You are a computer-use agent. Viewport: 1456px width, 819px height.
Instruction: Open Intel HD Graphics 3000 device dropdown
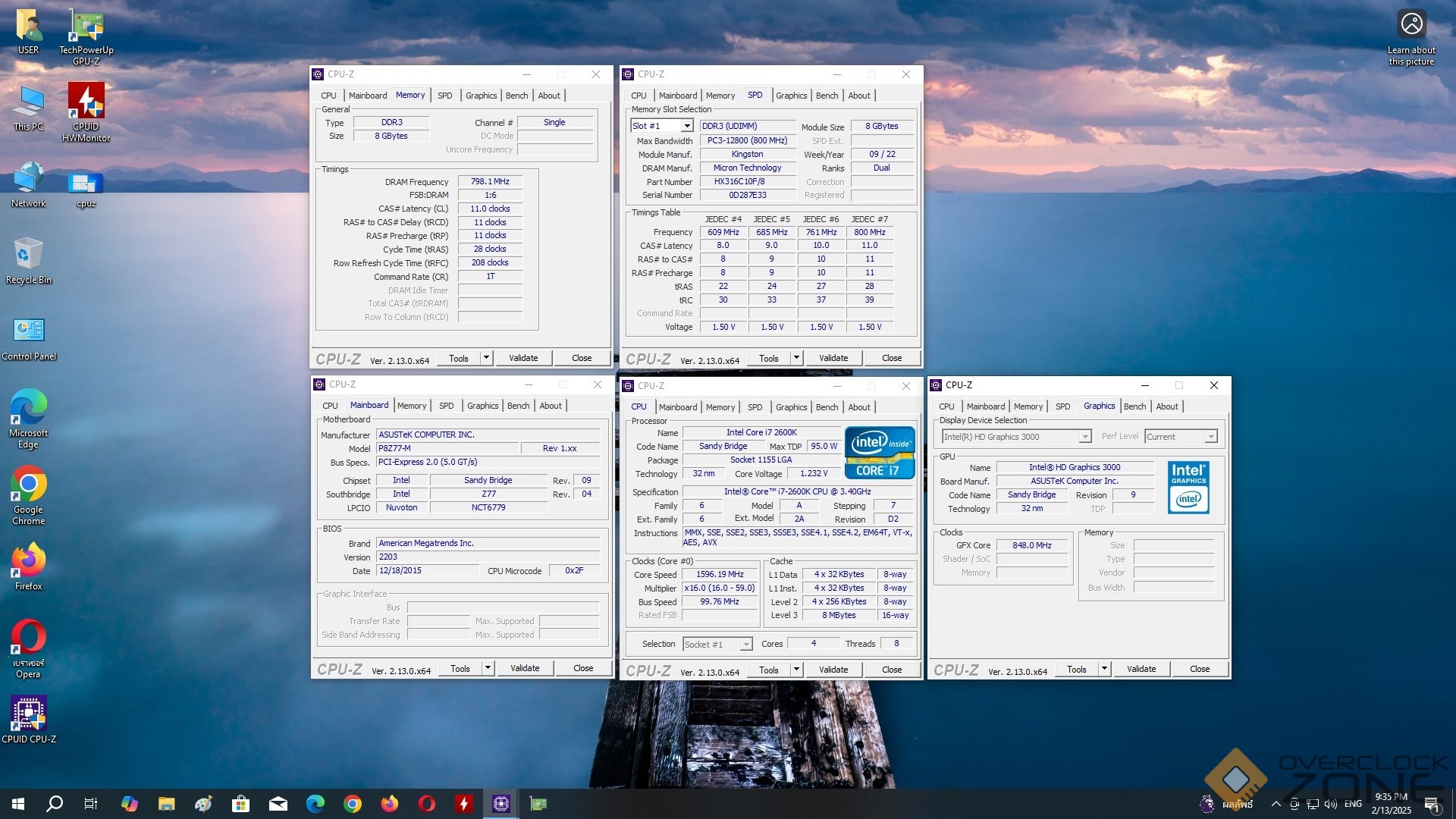click(1016, 437)
